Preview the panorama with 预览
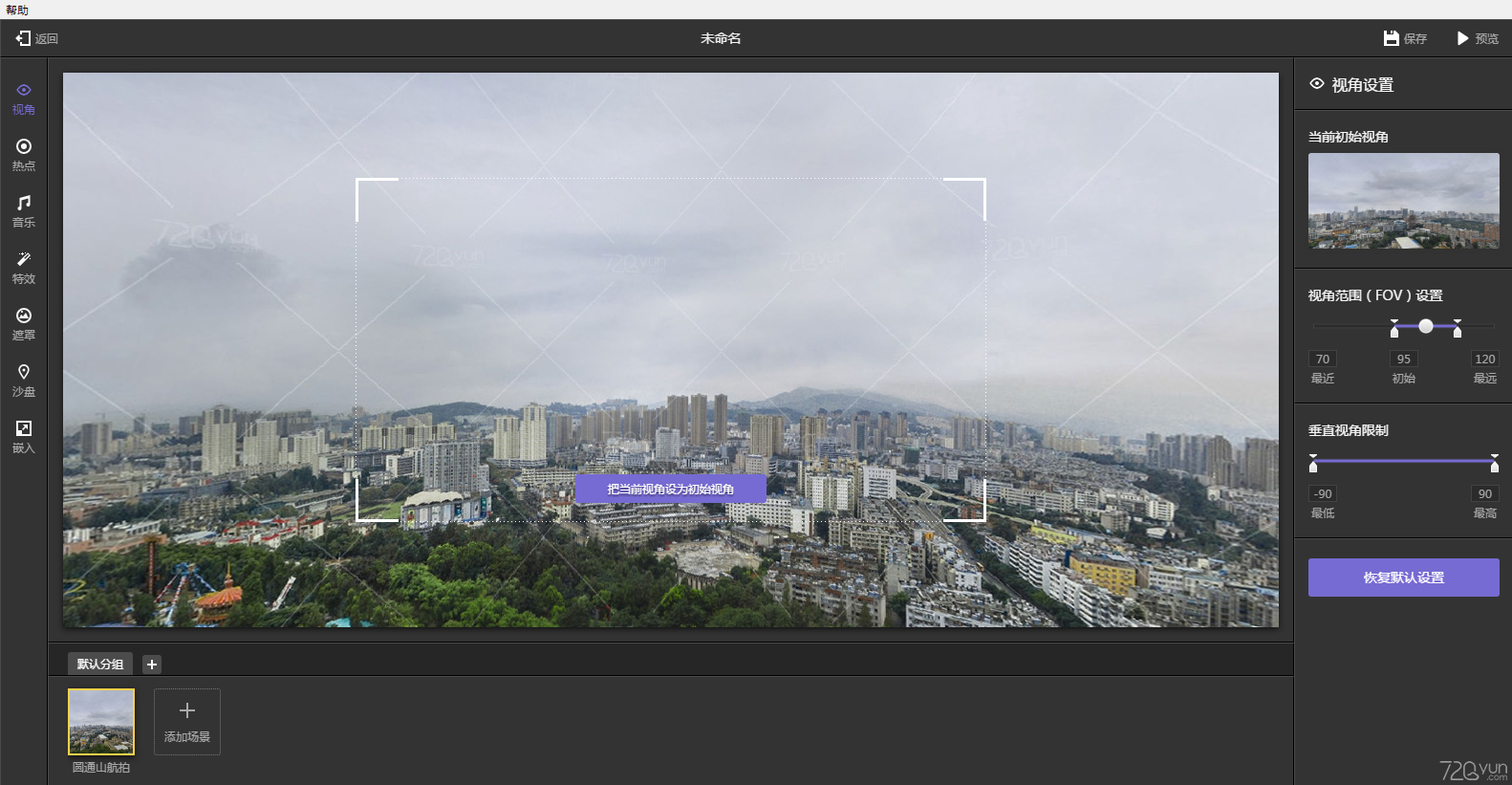1512x785 pixels. coord(1478,38)
